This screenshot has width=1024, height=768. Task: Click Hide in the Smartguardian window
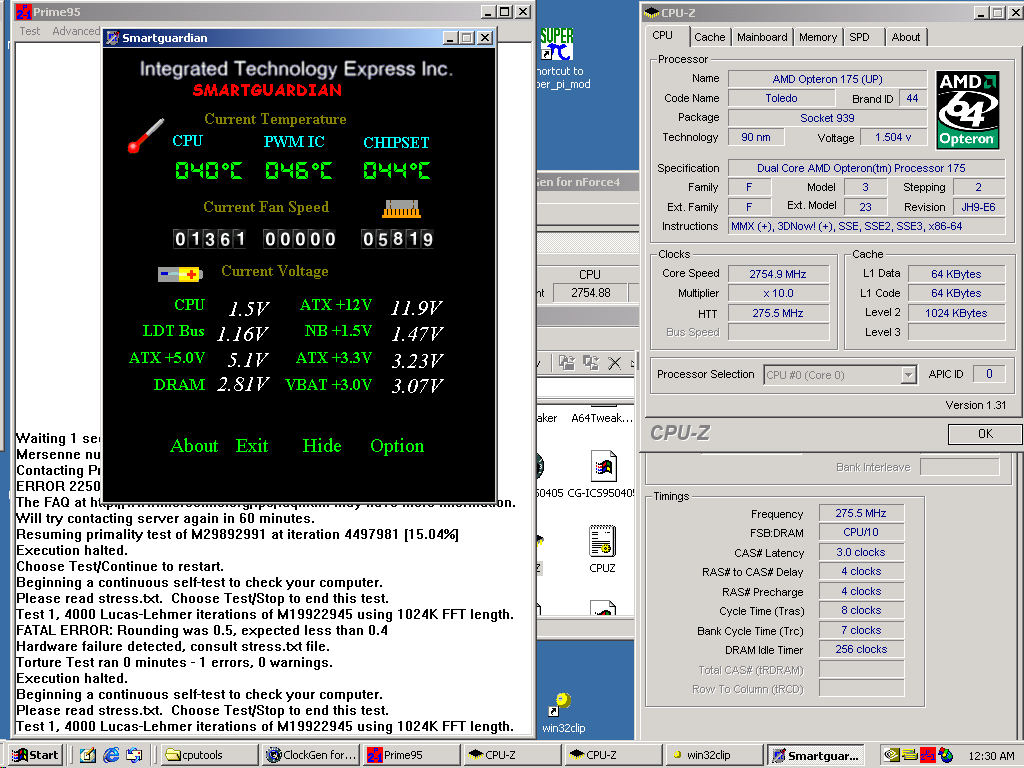[x=322, y=446]
